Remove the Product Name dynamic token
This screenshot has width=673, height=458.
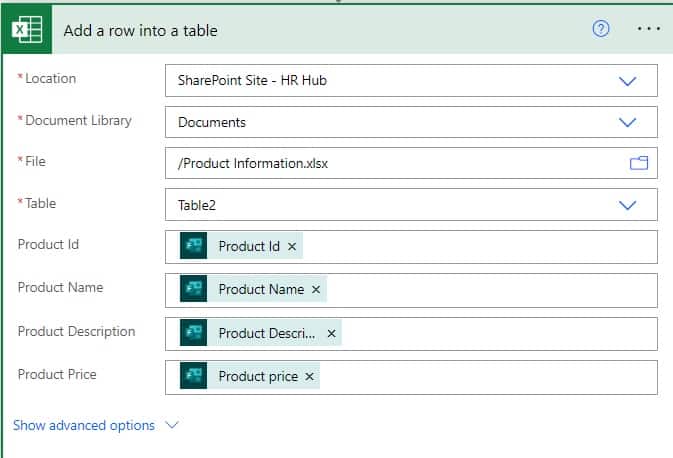tap(316, 289)
